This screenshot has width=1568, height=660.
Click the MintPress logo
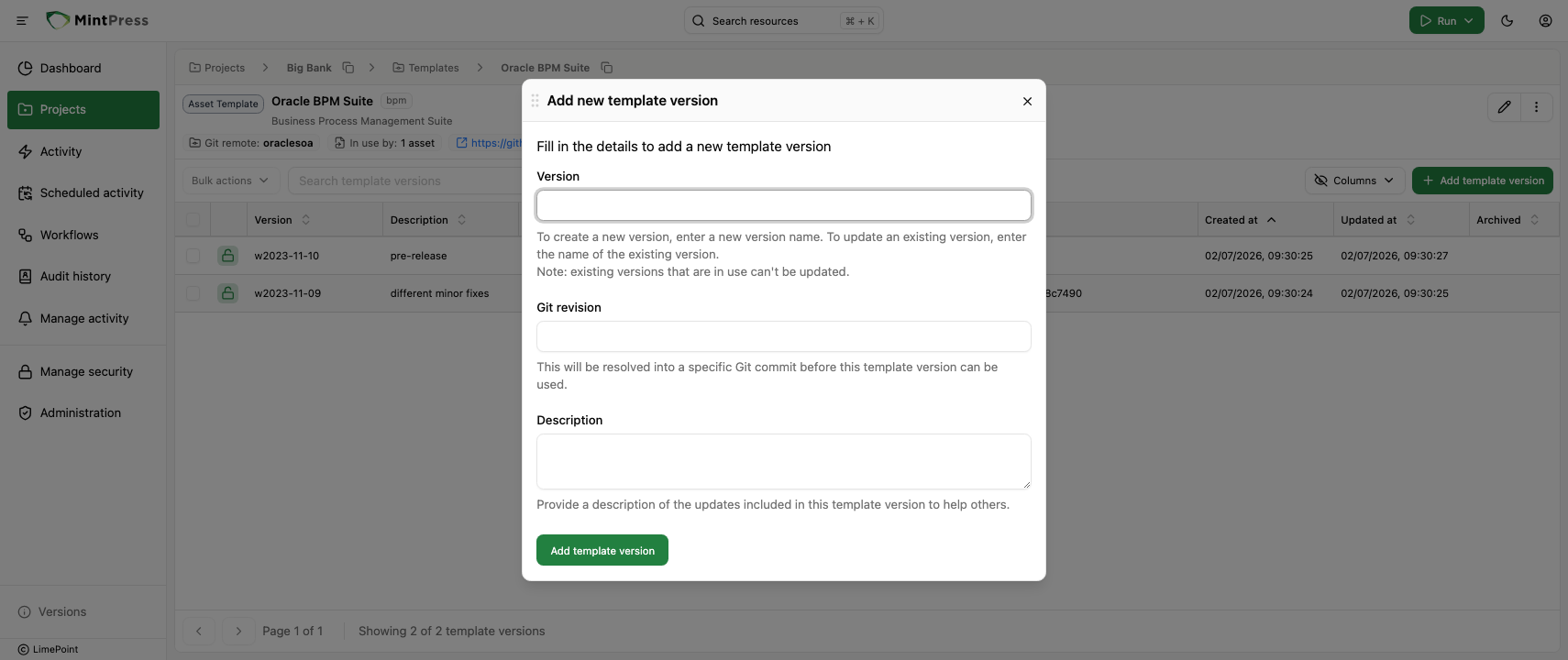(97, 20)
